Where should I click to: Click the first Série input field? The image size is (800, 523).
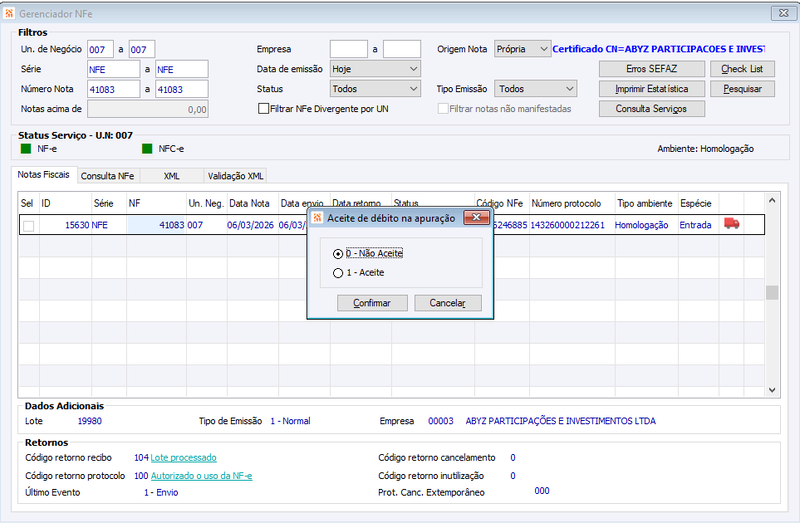pos(114,69)
